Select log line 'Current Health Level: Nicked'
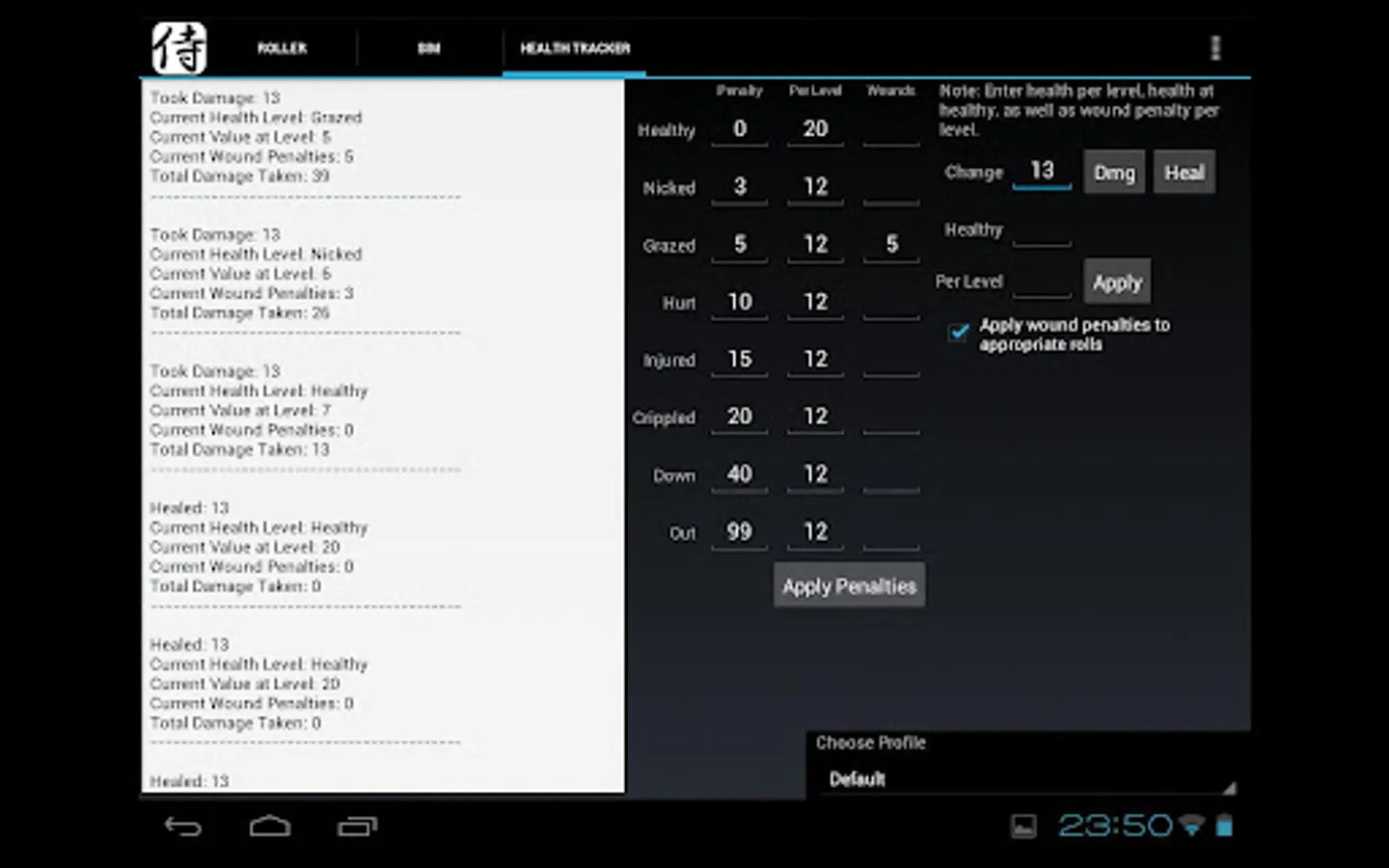The image size is (1389, 868). (256, 255)
